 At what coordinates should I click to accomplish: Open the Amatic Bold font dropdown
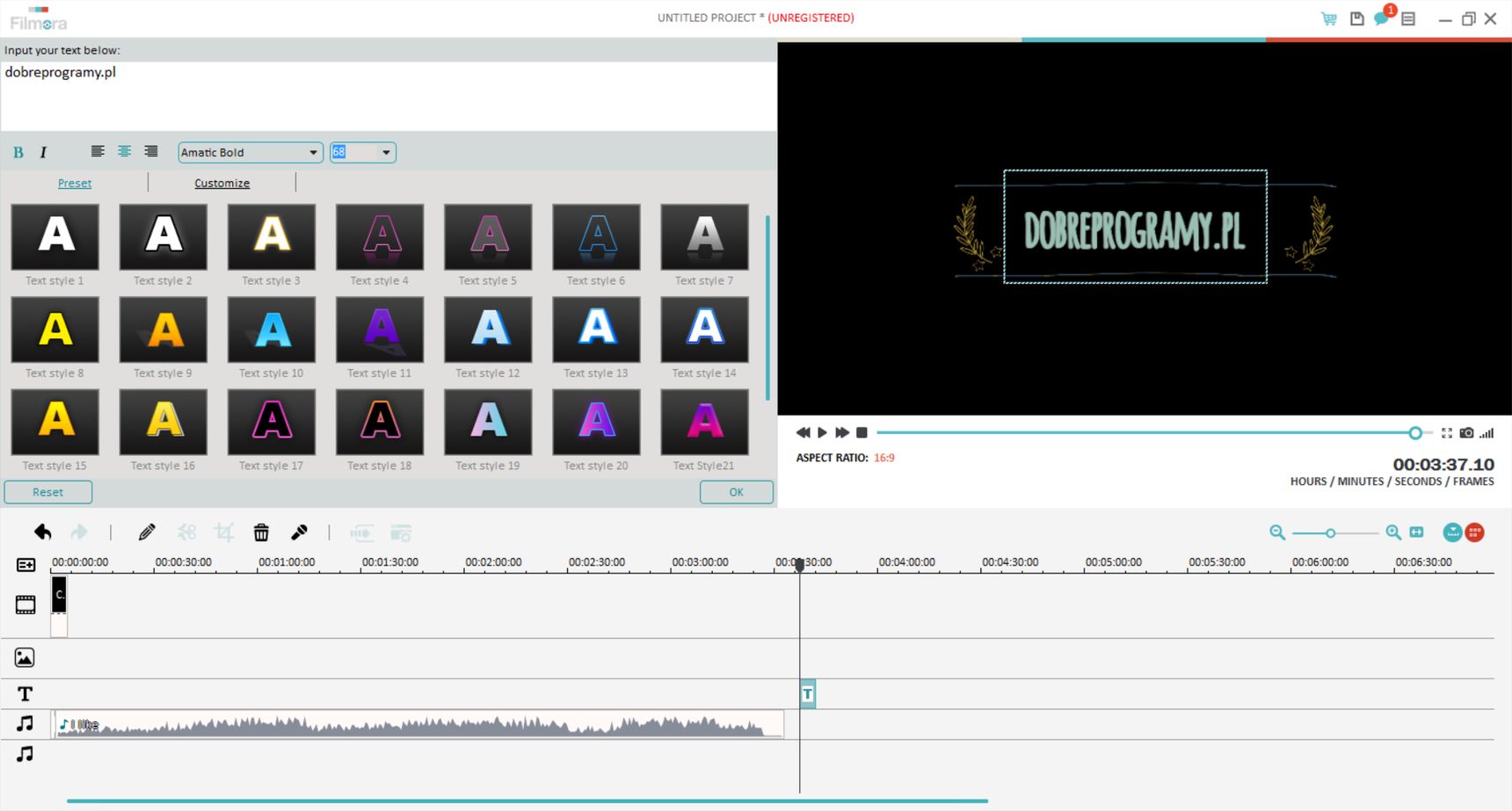point(250,152)
